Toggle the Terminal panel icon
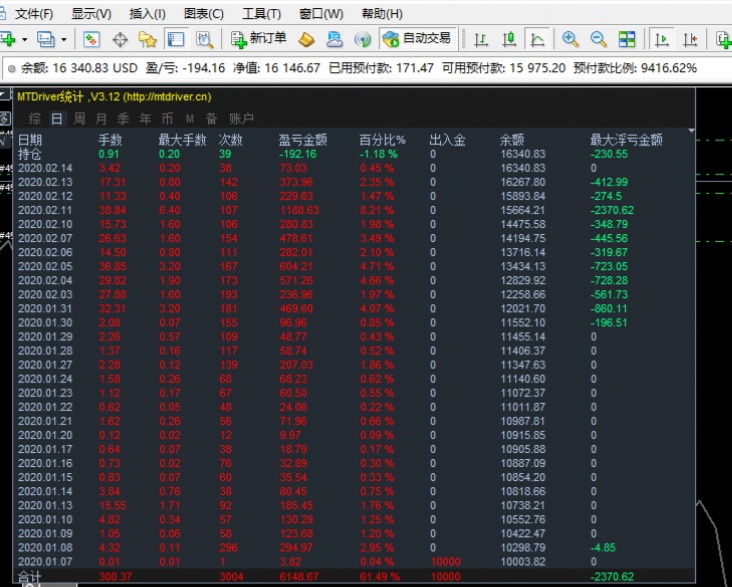Screen dimensions: 732x587 176,39
